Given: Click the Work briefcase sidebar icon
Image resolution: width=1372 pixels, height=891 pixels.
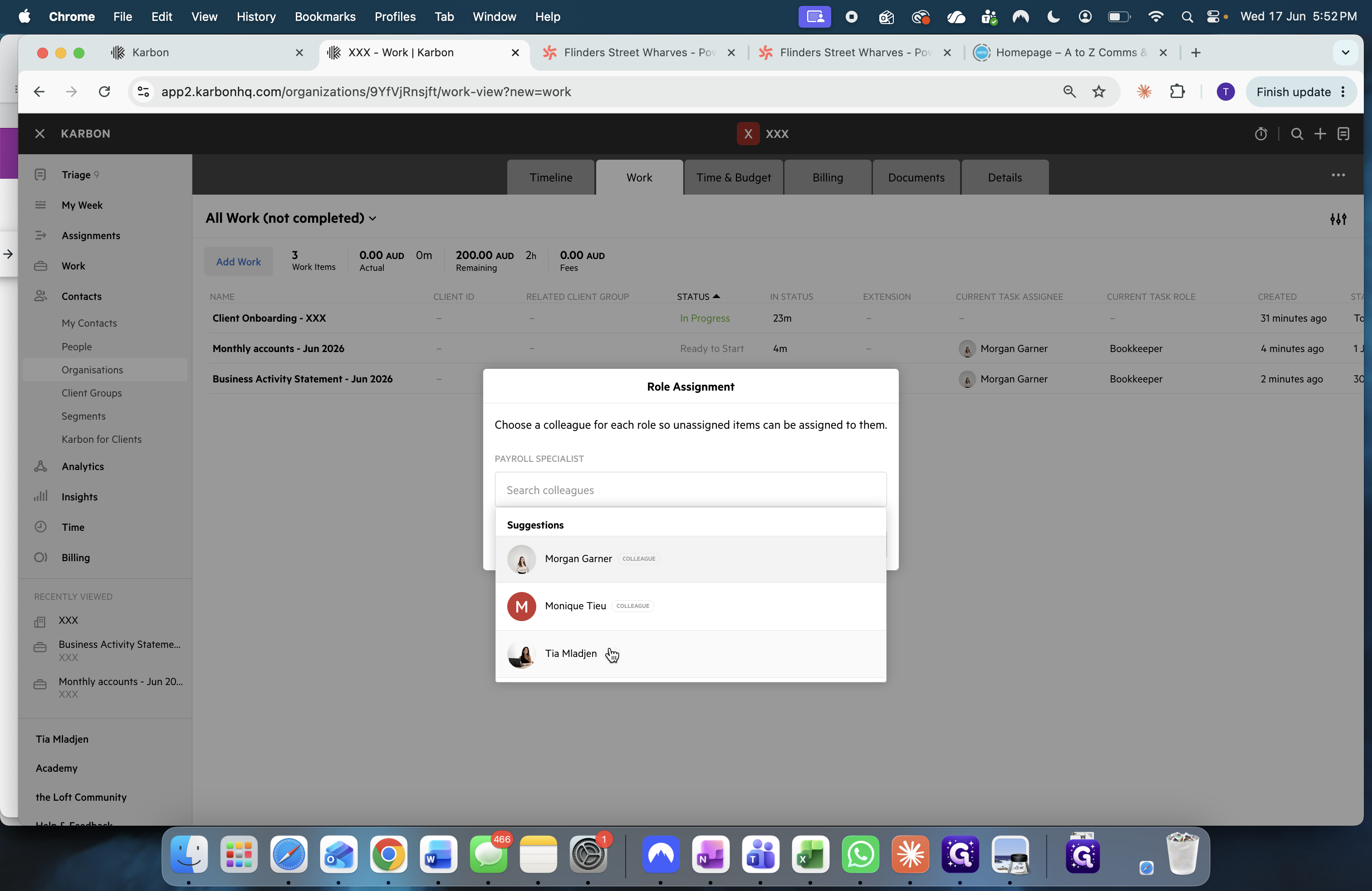Looking at the screenshot, I should point(40,266).
